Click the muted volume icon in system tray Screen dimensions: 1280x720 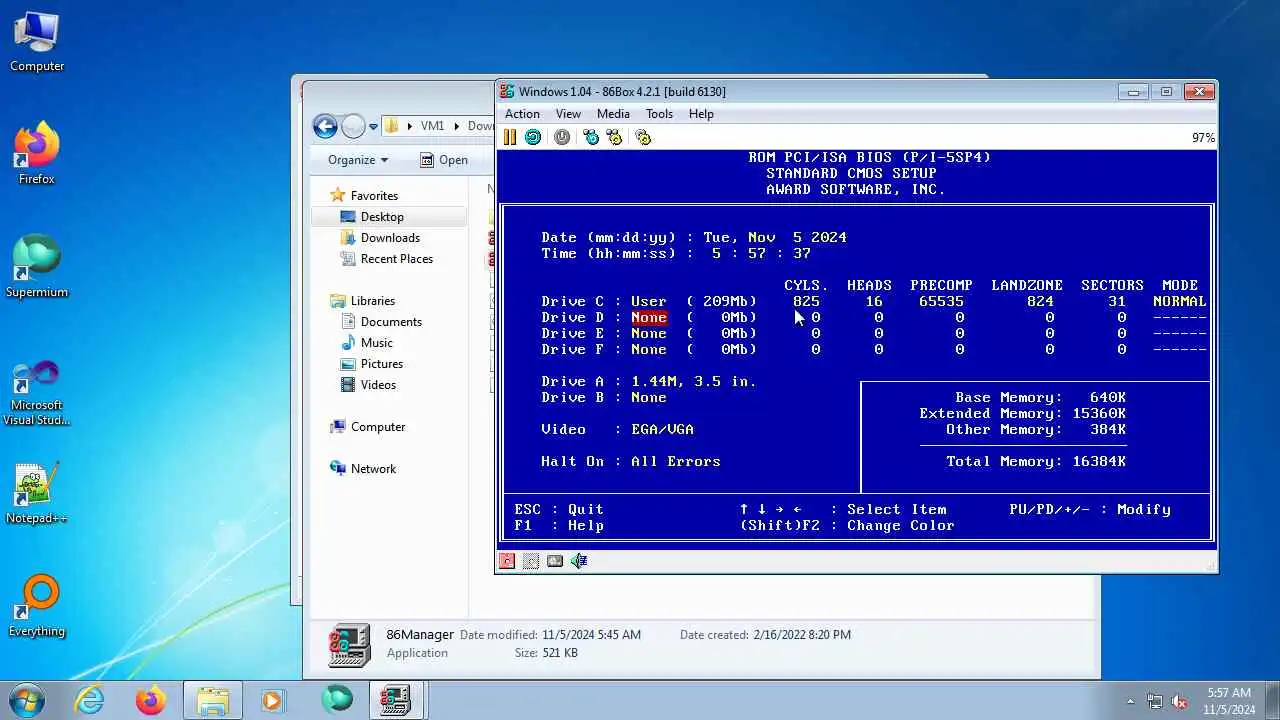(x=1180, y=702)
